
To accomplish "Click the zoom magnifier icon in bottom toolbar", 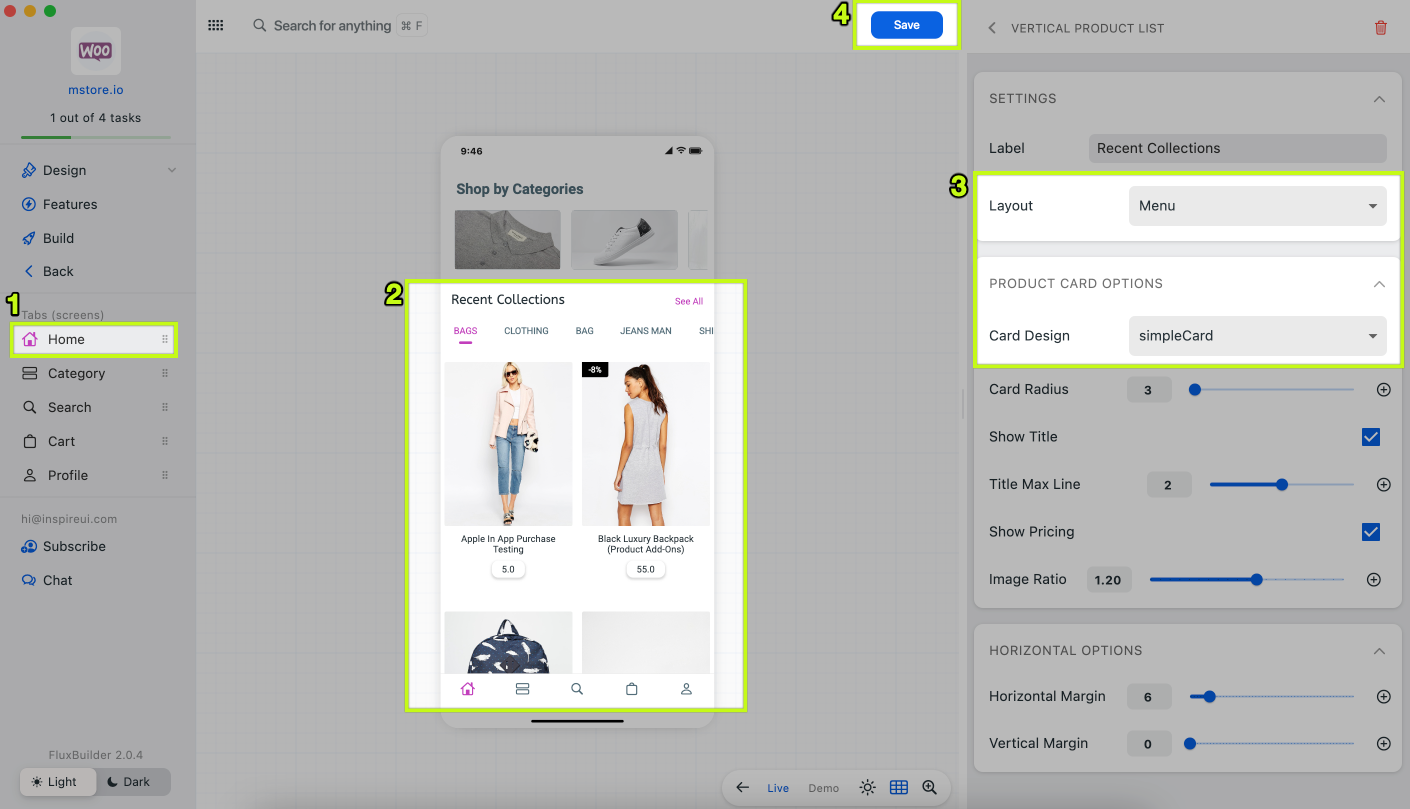I will tap(930, 788).
